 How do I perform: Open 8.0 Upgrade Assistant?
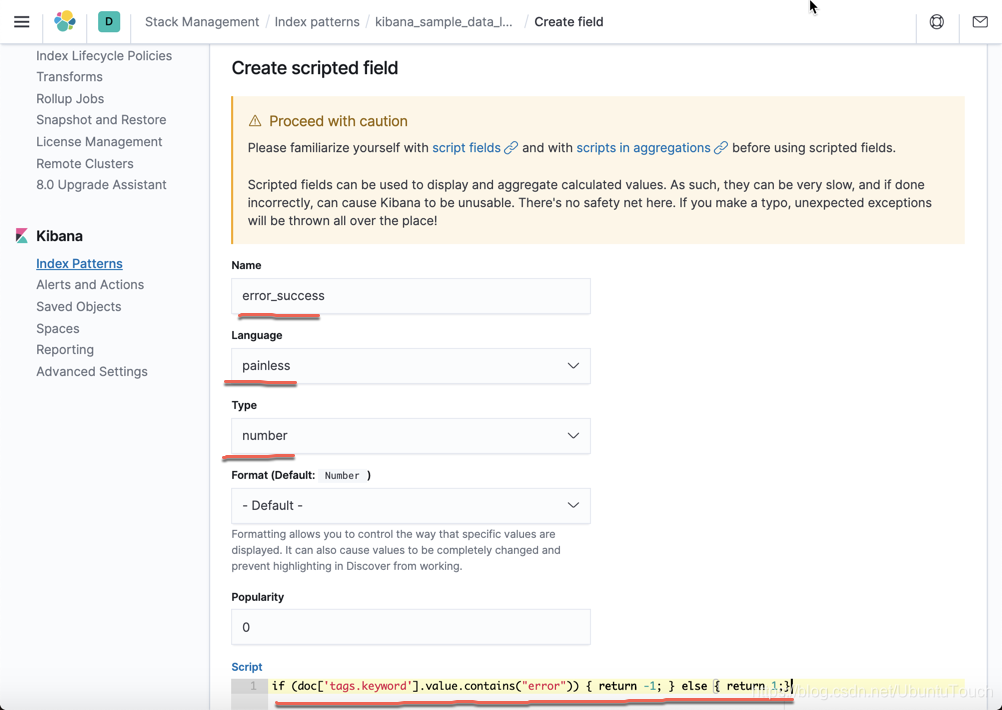(101, 185)
